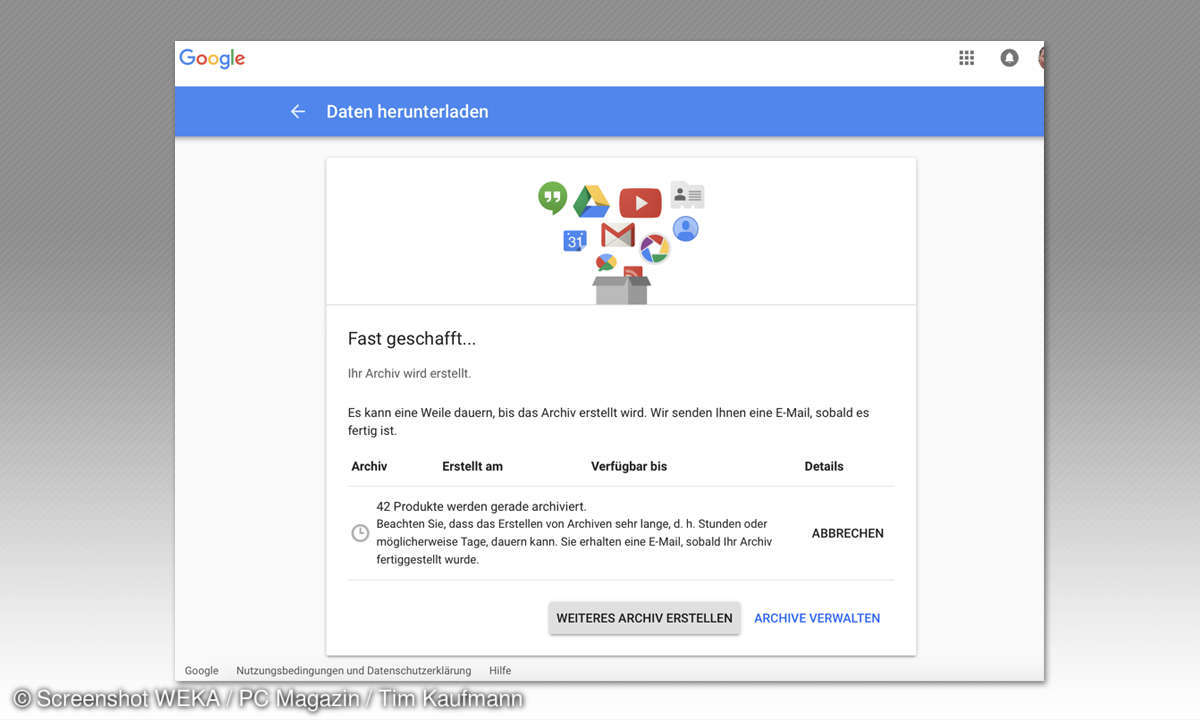
Task: Click the blue Calendar 31 icon
Action: [x=574, y=240]
